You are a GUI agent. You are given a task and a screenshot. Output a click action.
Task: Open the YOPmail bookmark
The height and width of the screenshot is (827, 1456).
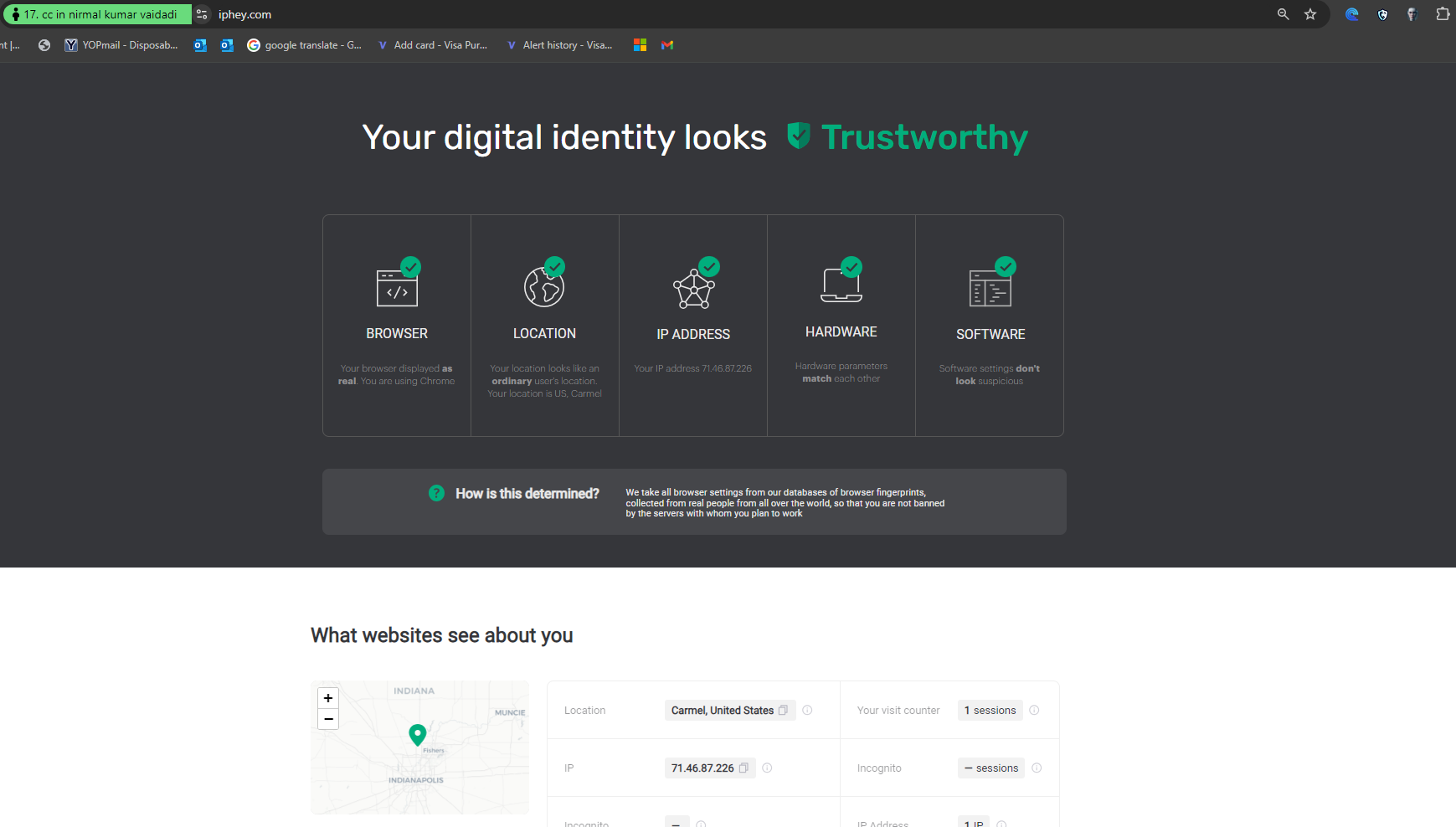pos(121,45)
